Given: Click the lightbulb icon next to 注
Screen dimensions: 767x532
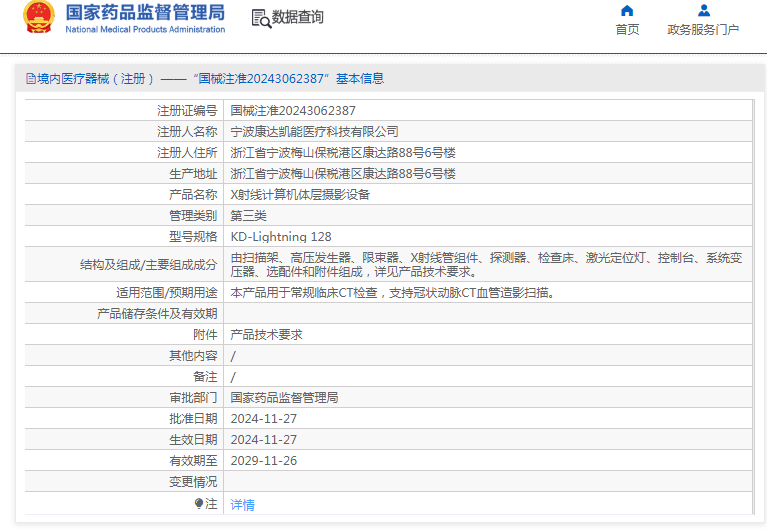Looking at the screenshot, I should (x=199, y=503).
